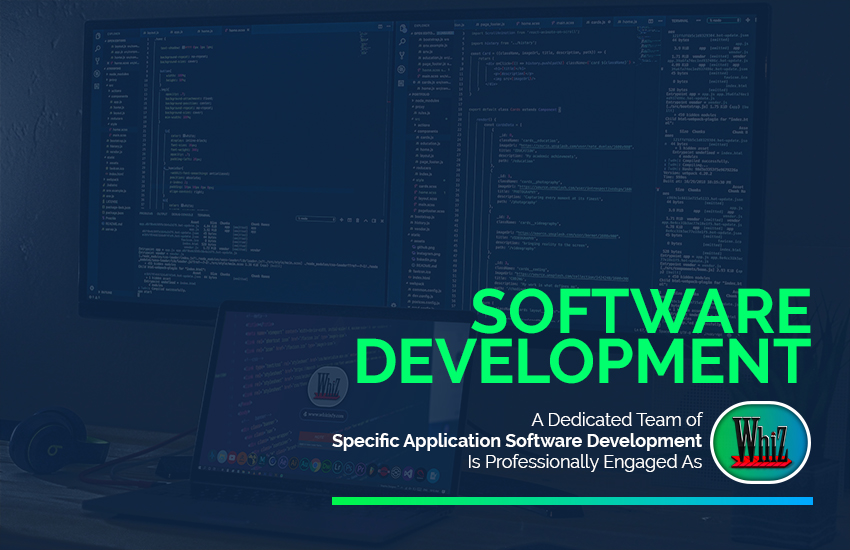Viewport: 850px width, 550px height.
Task: Expand the node_modules folder in the right explorer
Action: point(428,101)
